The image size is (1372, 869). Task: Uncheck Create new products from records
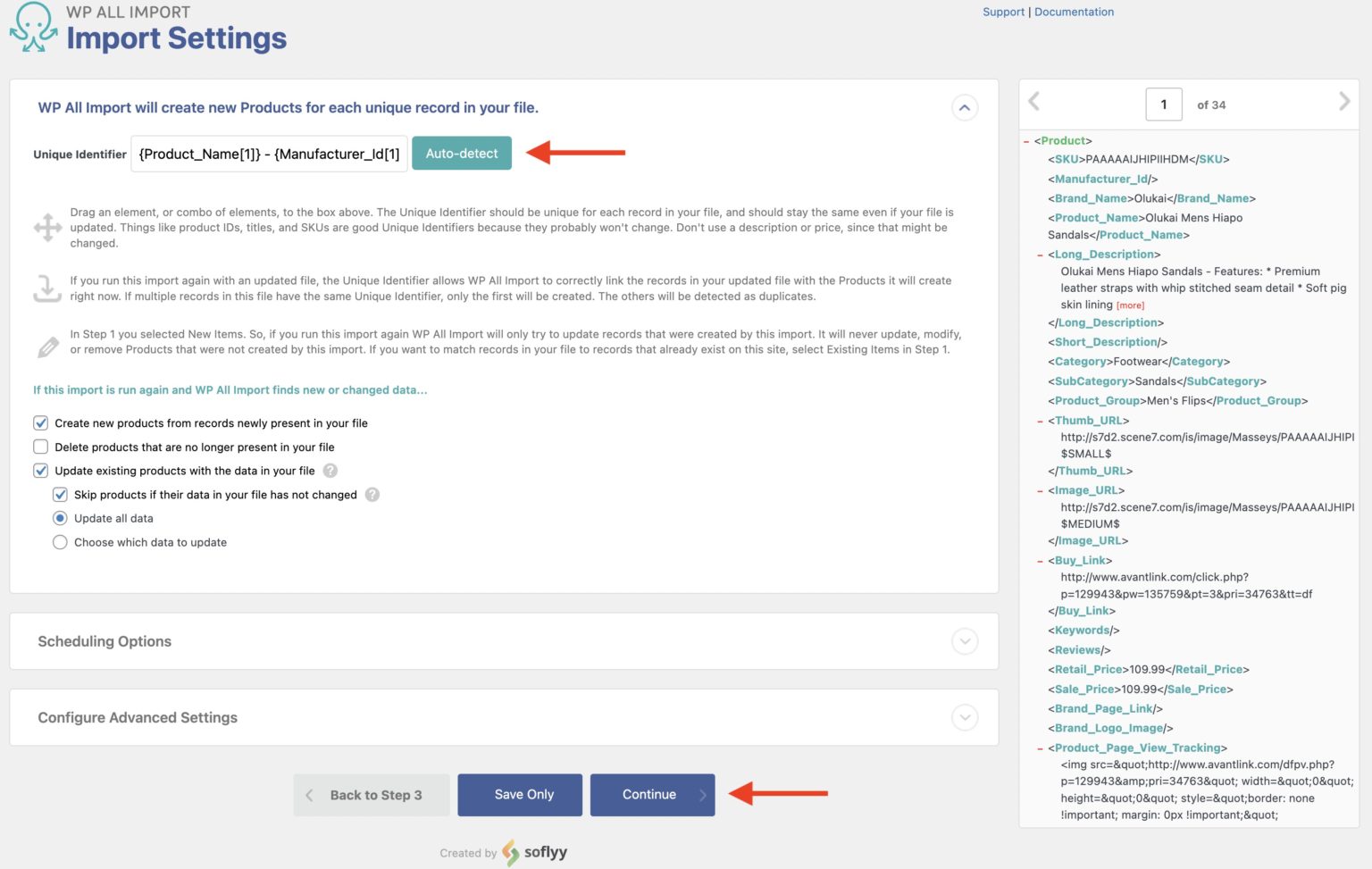coord(41,423)
